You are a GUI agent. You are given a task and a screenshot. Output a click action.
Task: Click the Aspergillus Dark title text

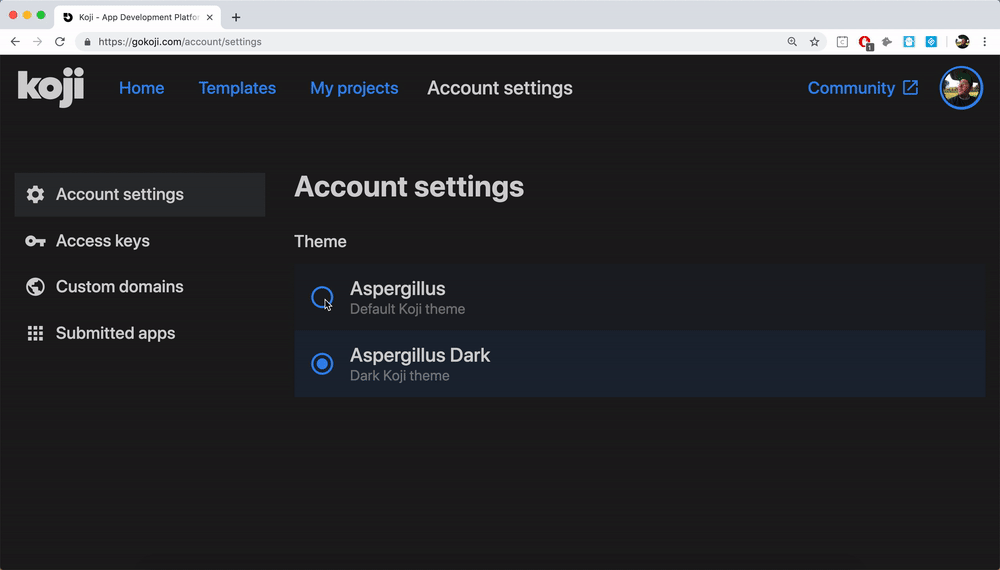(x=420, y=355)
